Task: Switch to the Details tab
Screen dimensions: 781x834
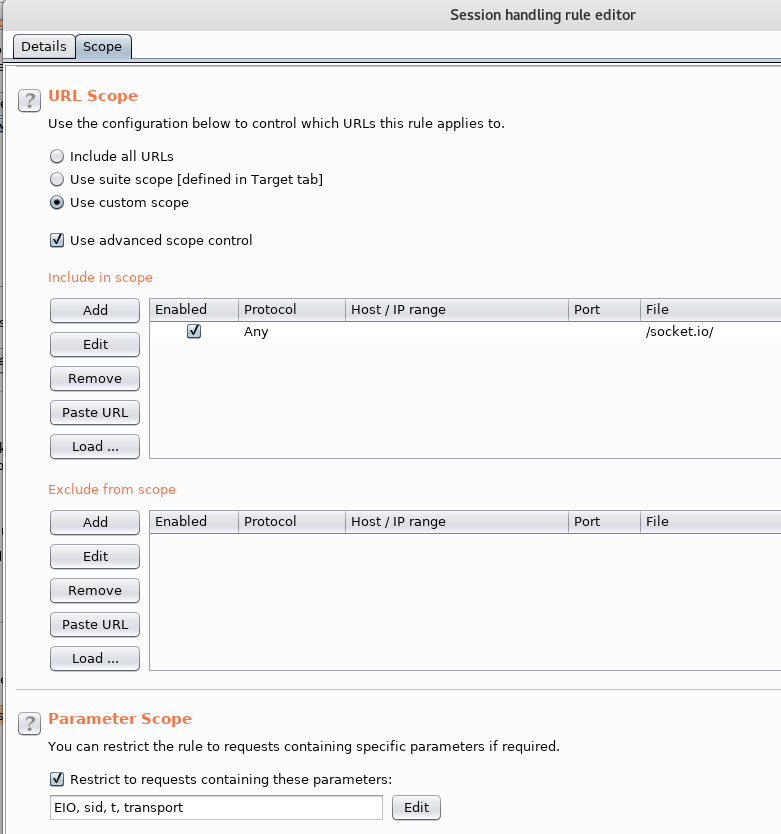Action: [44, 47]
